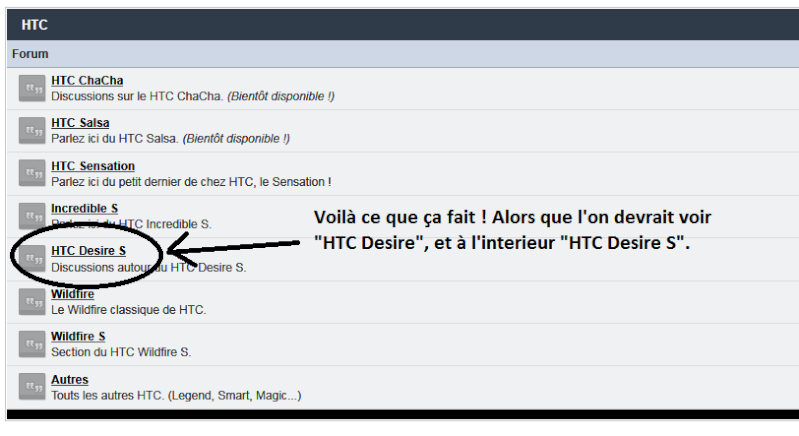Open the Autres forum link
The height and width of the screenshot is (436, 799).
(70, 379)
